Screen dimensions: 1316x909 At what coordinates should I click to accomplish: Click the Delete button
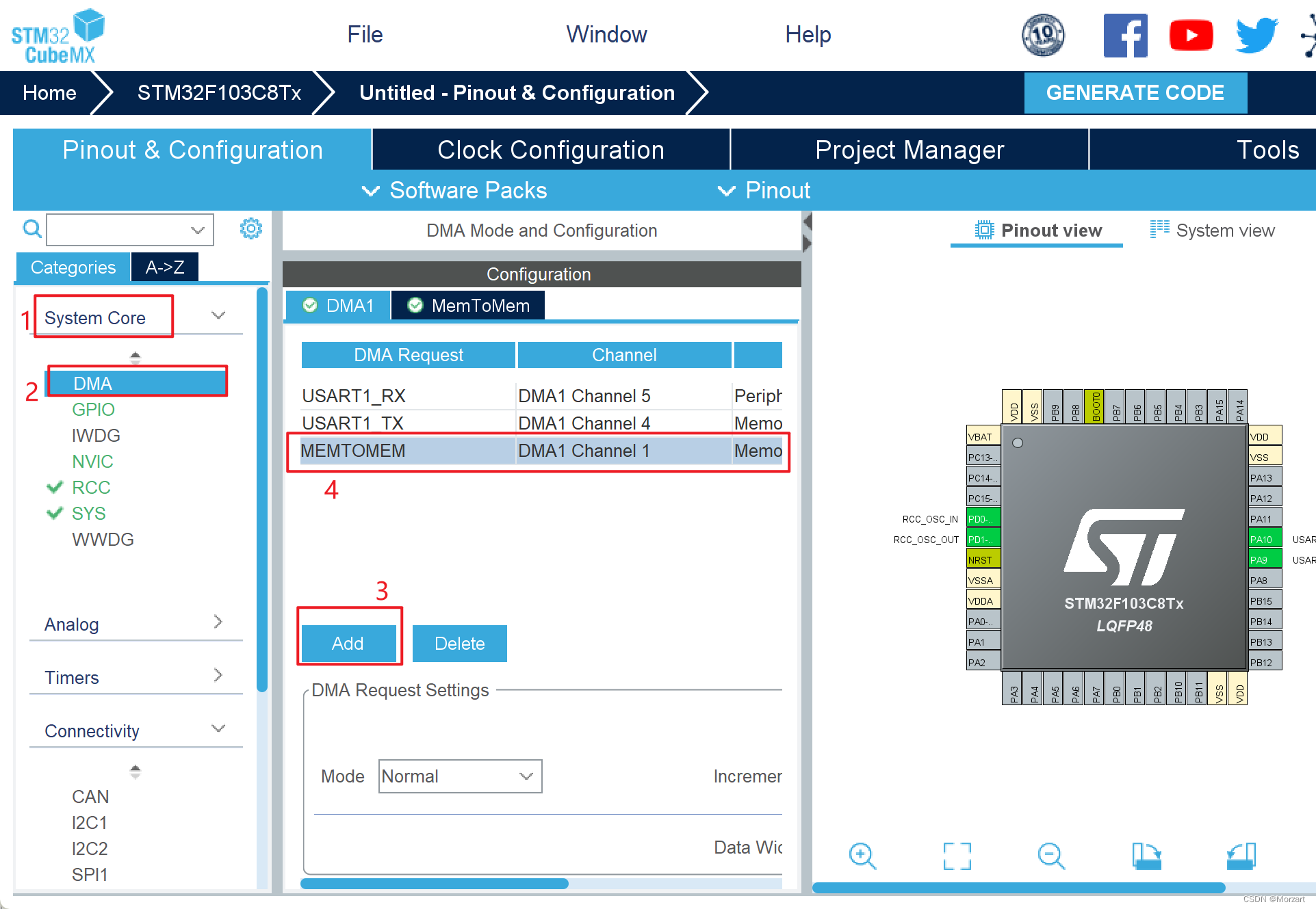(460, 643)
